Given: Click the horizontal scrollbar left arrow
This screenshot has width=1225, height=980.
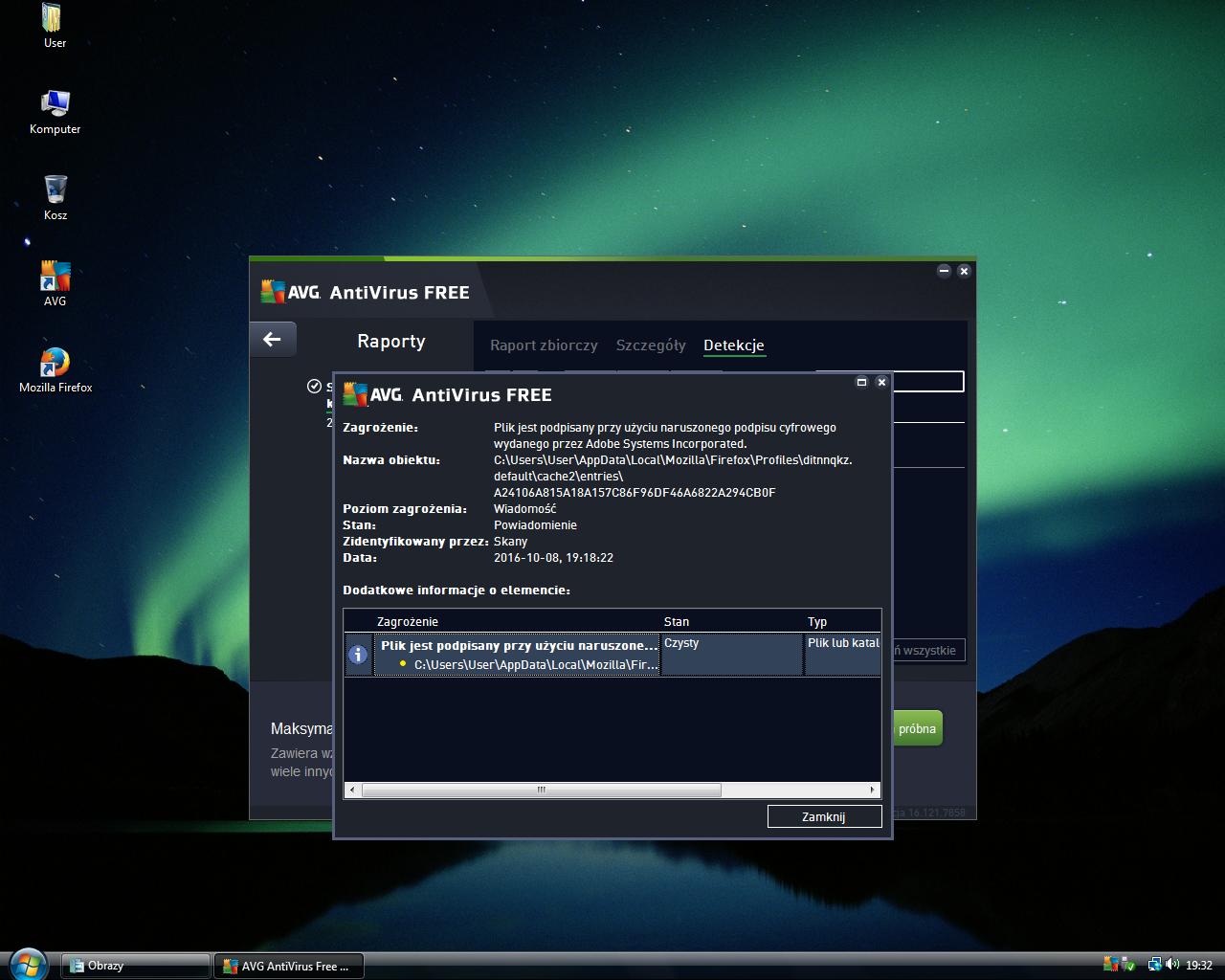Looking at the screenshot, I should pos(353,790).
